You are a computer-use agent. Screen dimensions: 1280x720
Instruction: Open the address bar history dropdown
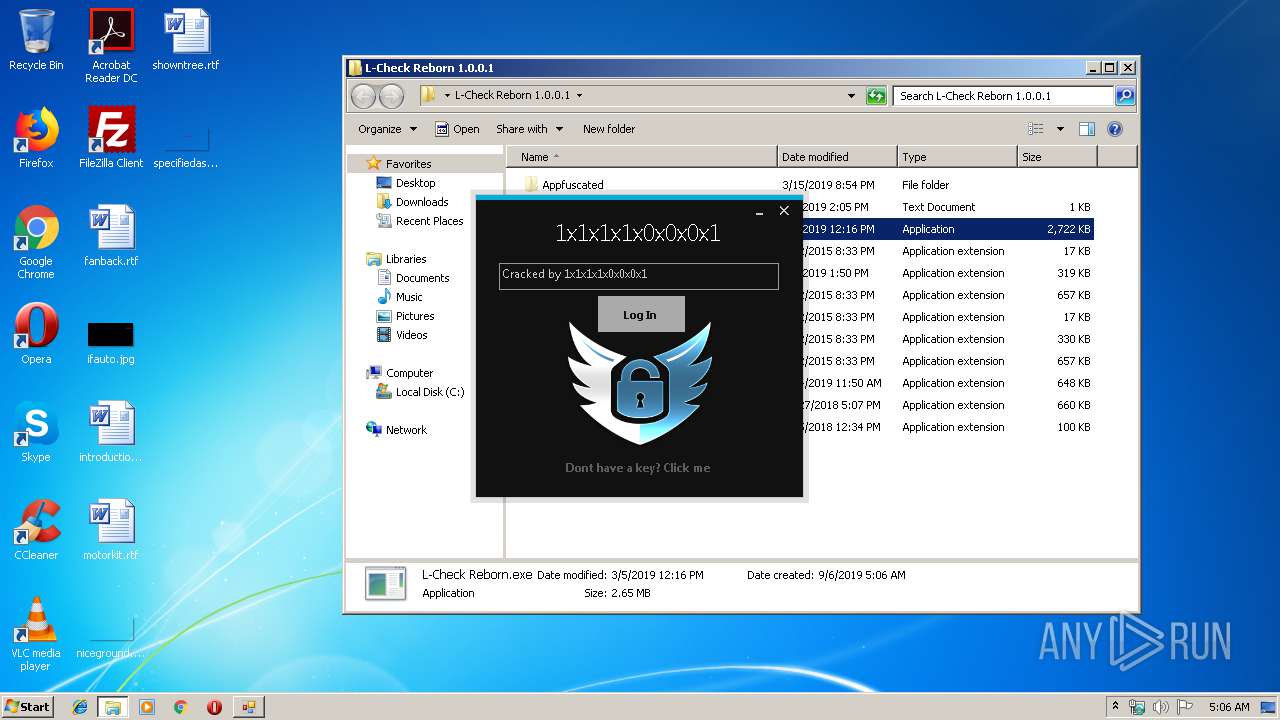[x=851, y=96]
